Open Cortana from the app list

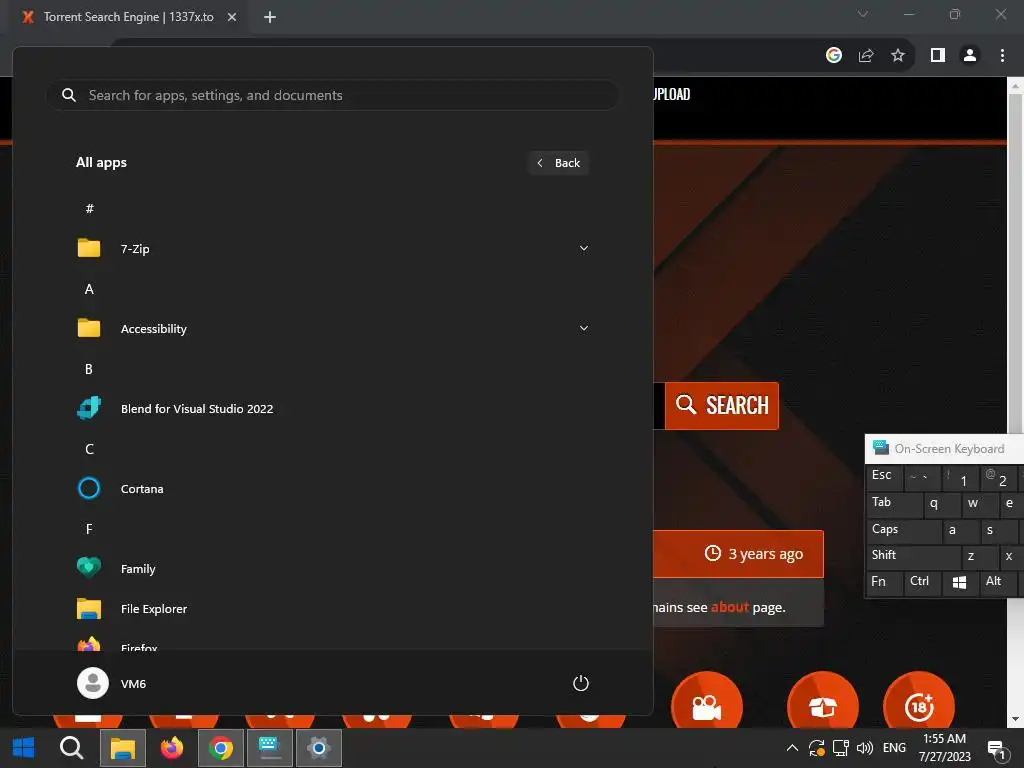pos(332,488)
